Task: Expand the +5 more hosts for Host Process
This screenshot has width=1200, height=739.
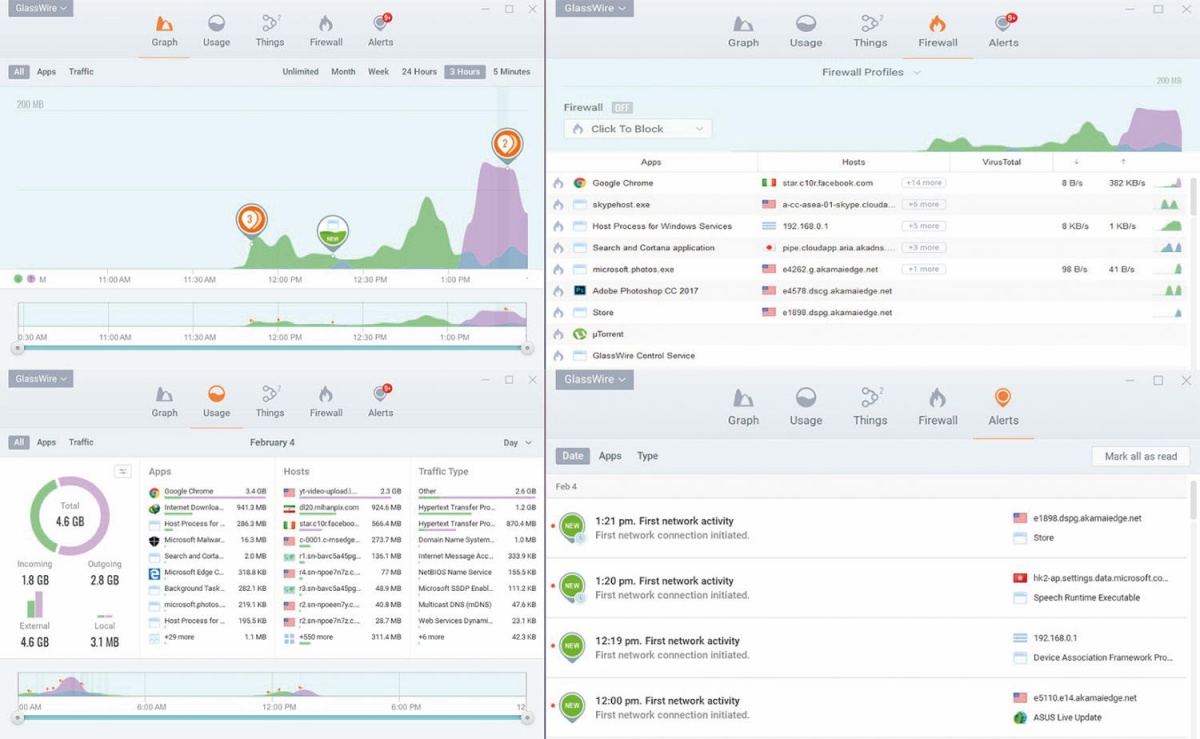Action: coord(923,226)
